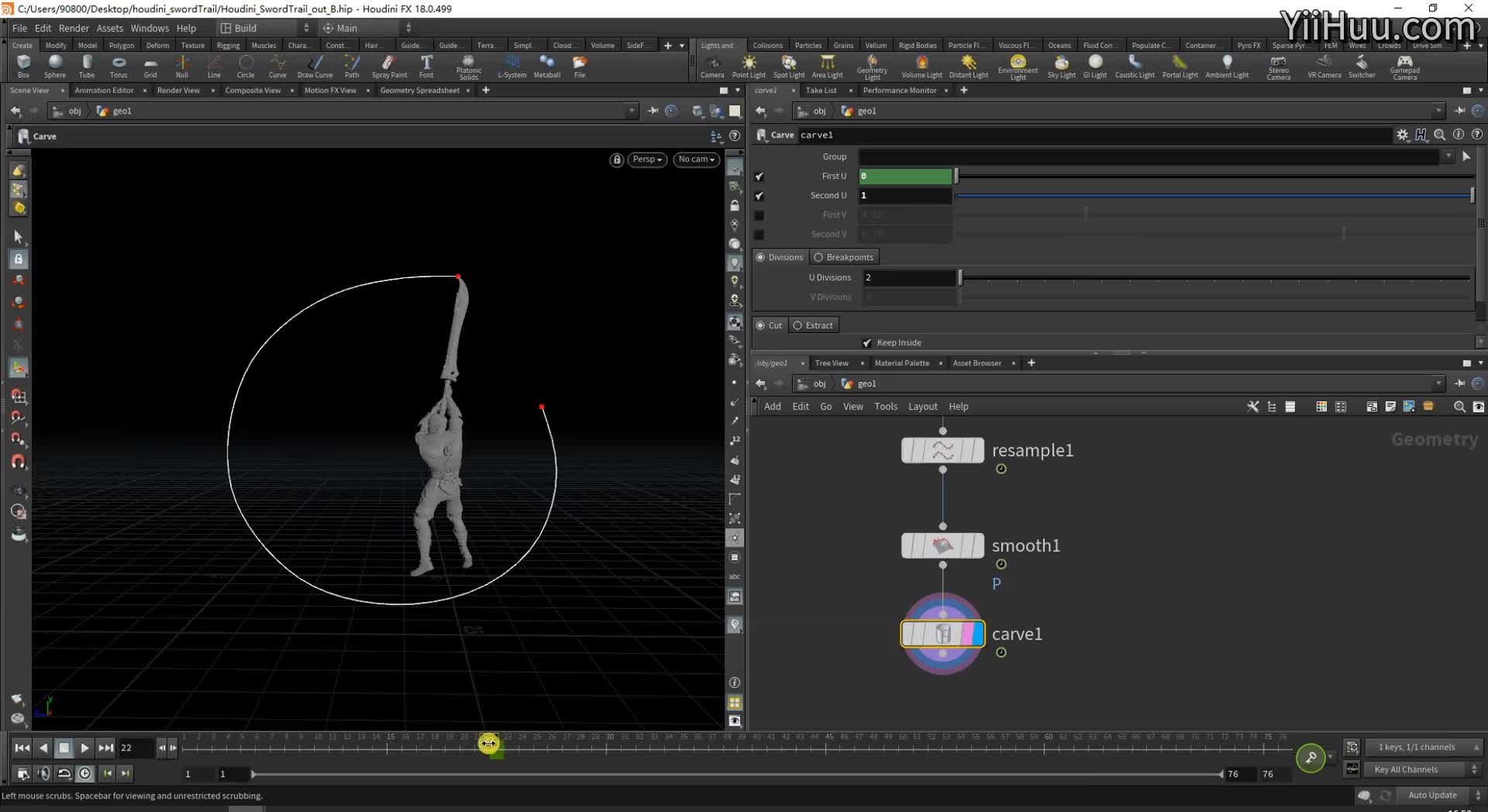Open the network editor Layout menu
The image size is (1488, 812).
coord(922,407)
